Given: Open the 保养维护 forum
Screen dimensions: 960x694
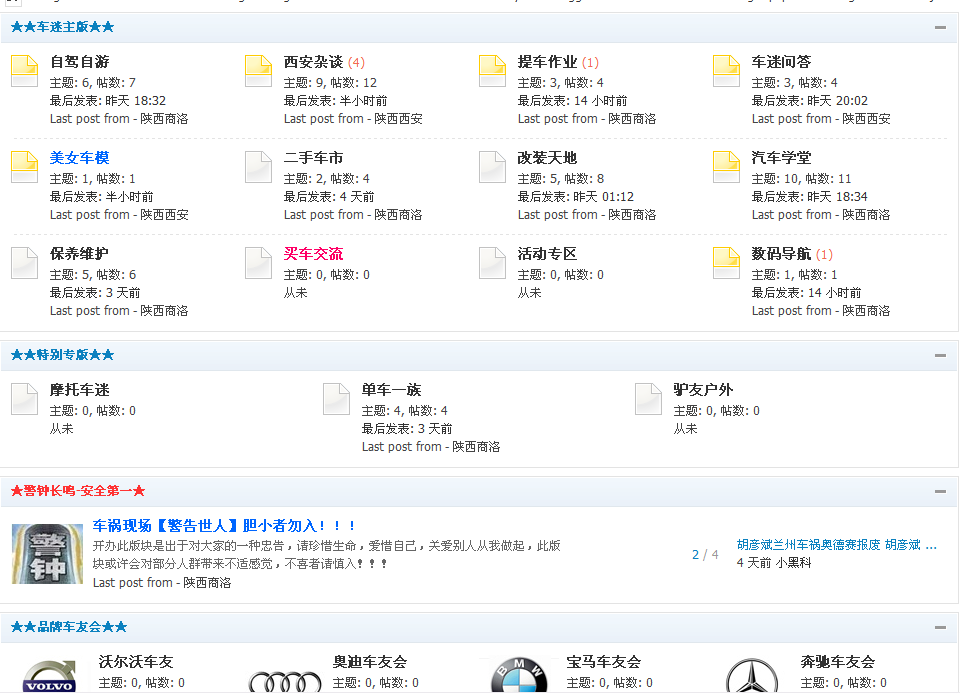Looking at the screenshot, I should pos(80,254).
